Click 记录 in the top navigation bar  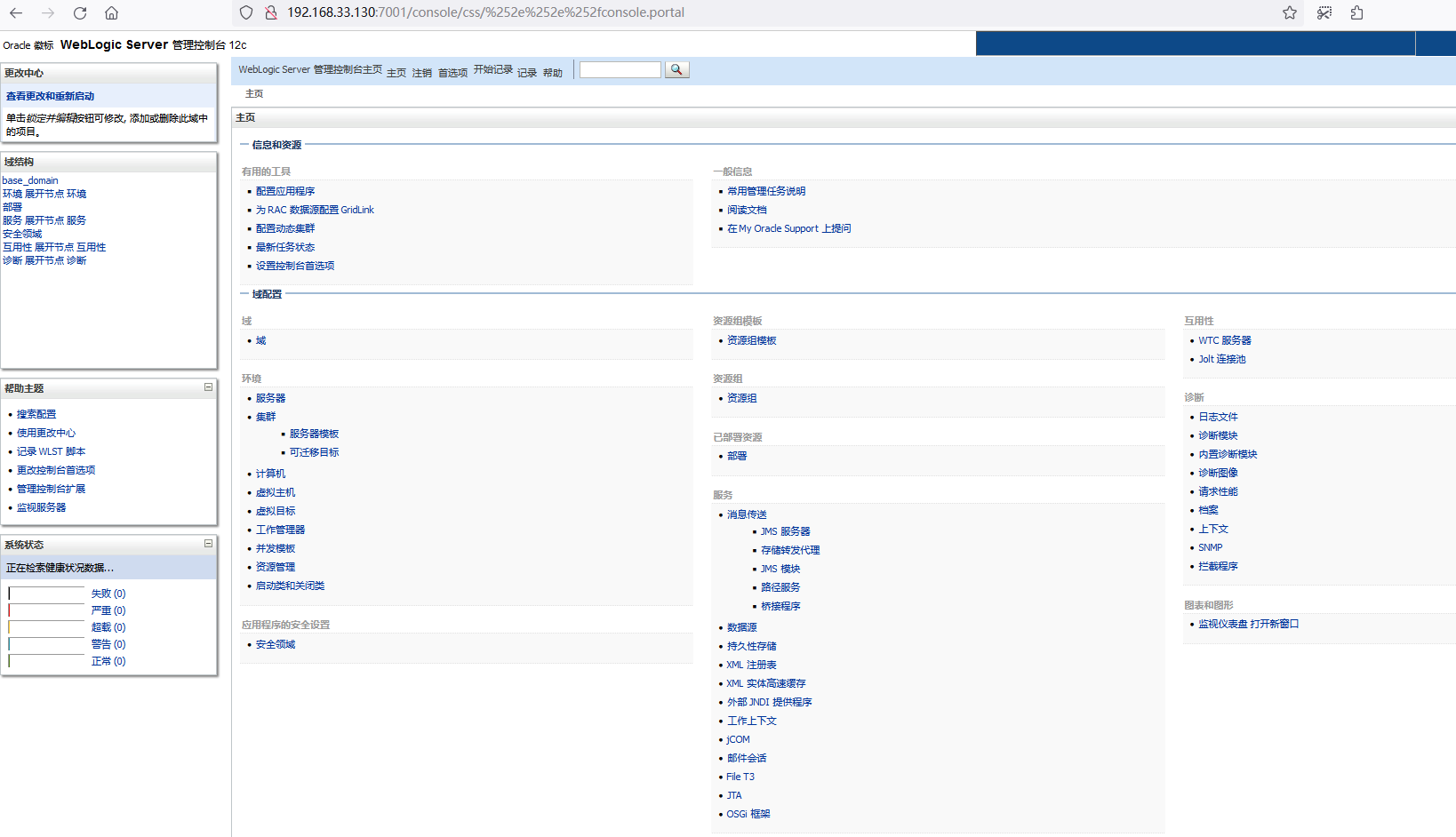[527, 73]
